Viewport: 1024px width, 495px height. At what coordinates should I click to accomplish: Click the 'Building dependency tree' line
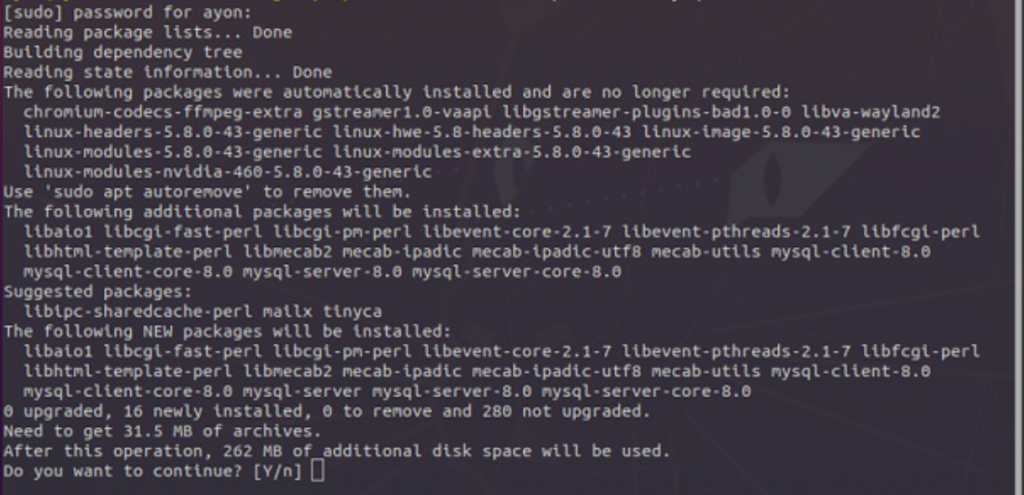[x=123, y=52]
